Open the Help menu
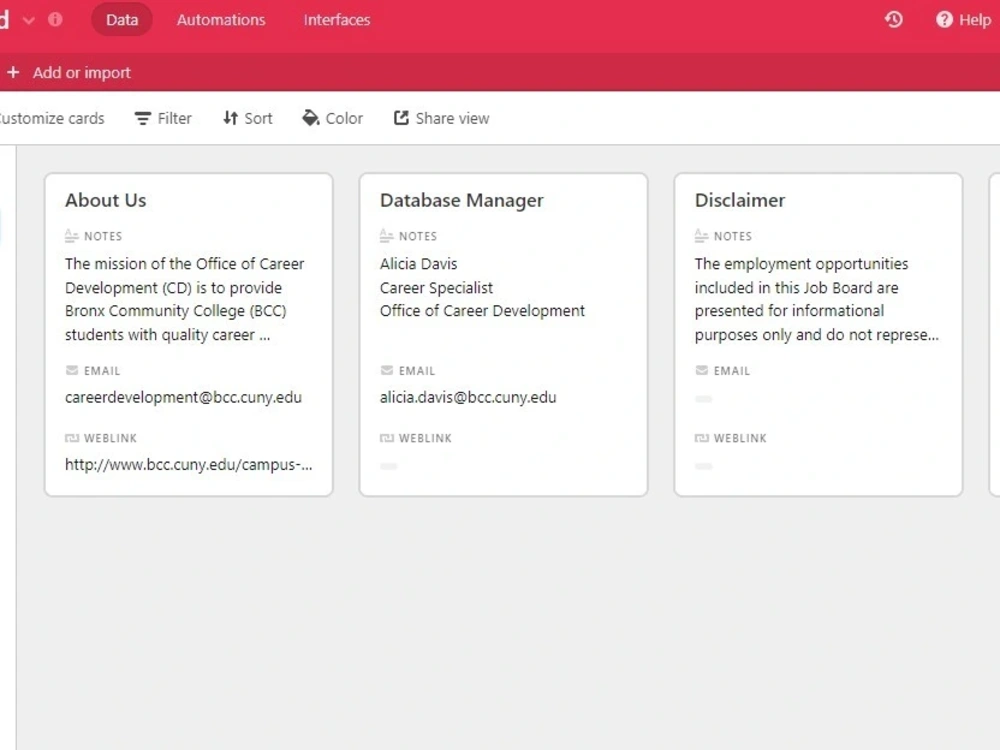Viewport: 1000px width, 750px height. click(x=963, y=20)
